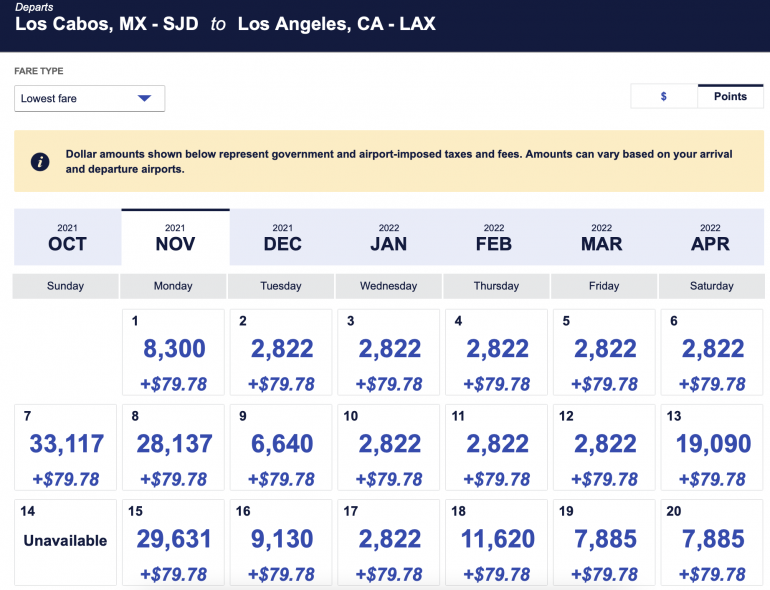Pick November 7 fare of 33,117 points
This screenshot has height=590, width=770.
[x=66, y=447]
